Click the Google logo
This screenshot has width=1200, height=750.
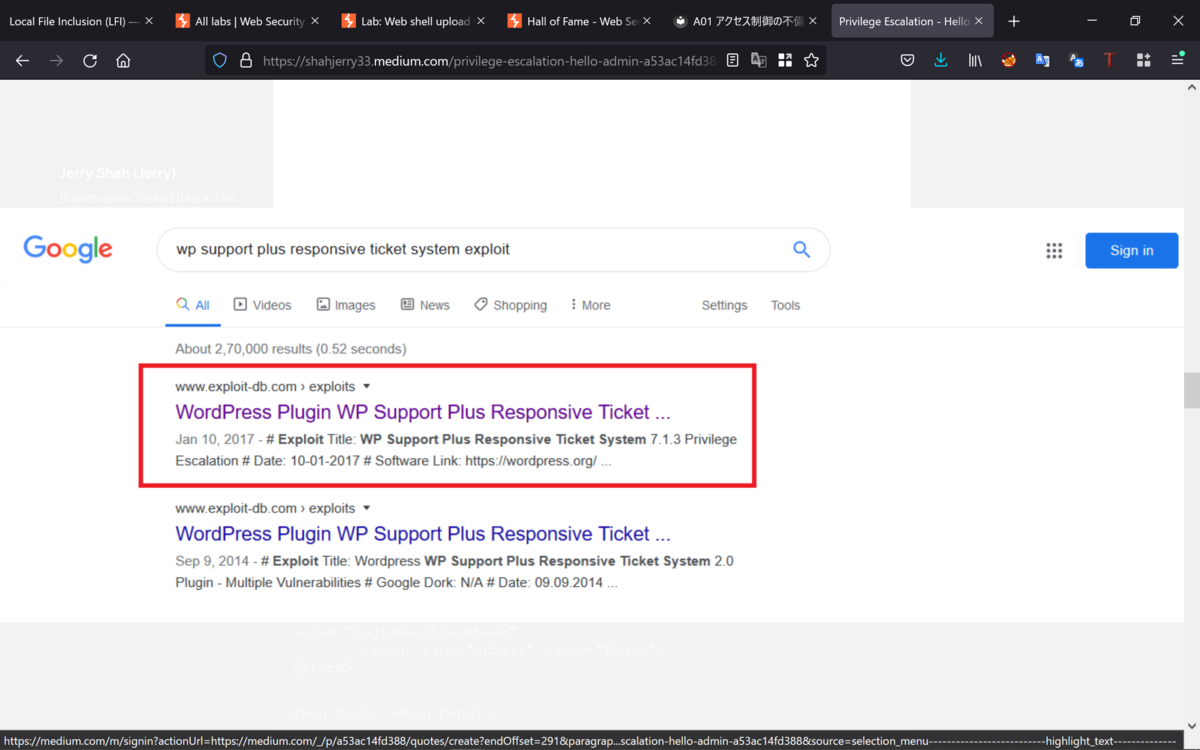pos(68,249)
